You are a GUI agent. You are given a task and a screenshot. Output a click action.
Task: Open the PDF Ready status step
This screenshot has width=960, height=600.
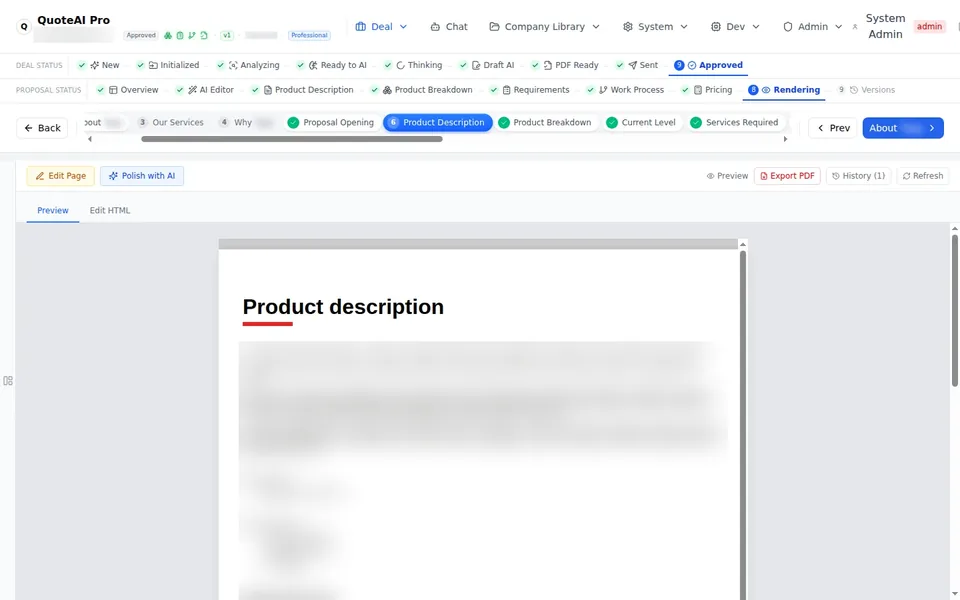pyautogui.click(x=564, y=65)
